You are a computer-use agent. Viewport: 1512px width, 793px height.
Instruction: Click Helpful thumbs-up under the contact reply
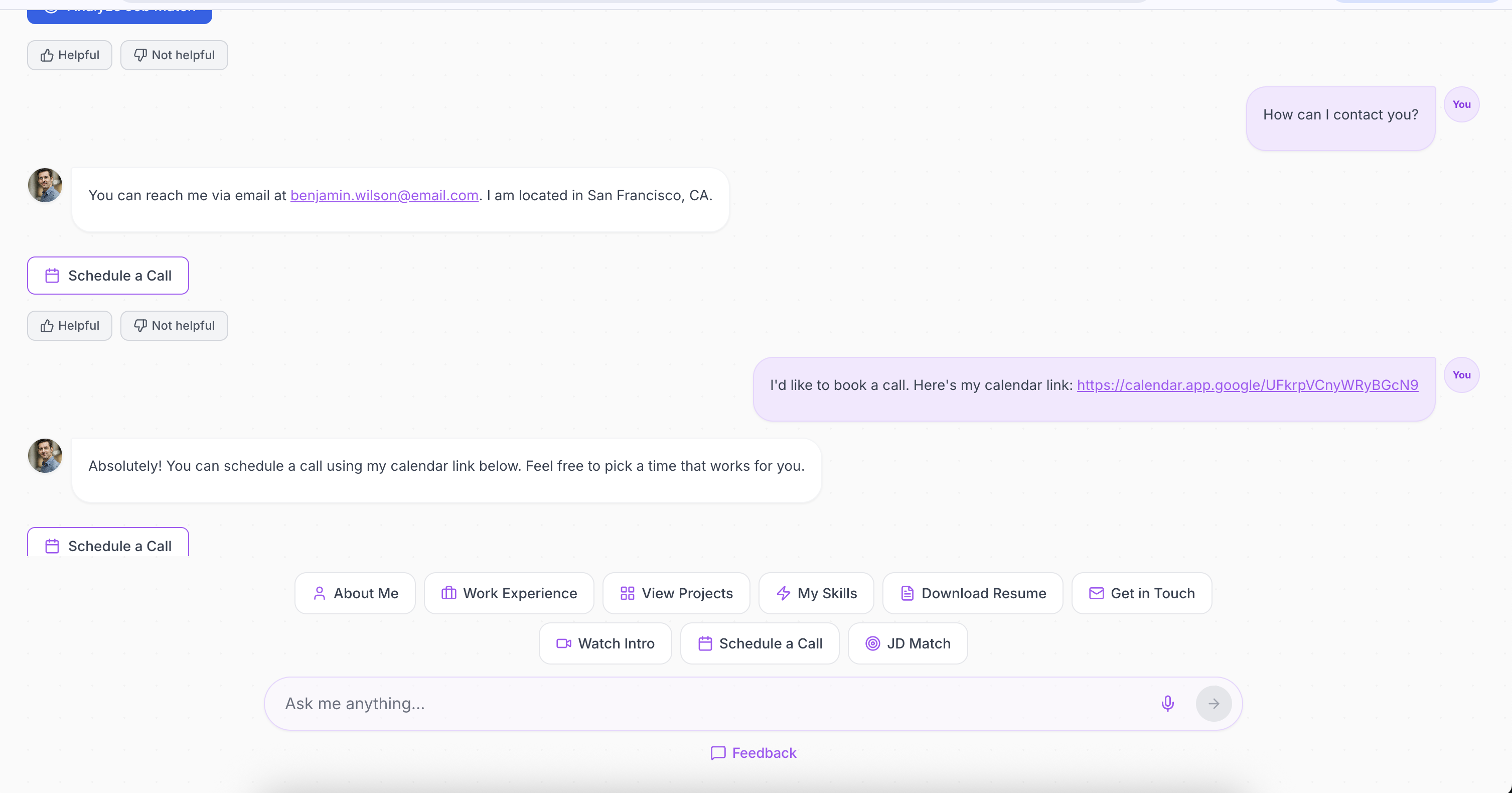click(x=70, y=325)
